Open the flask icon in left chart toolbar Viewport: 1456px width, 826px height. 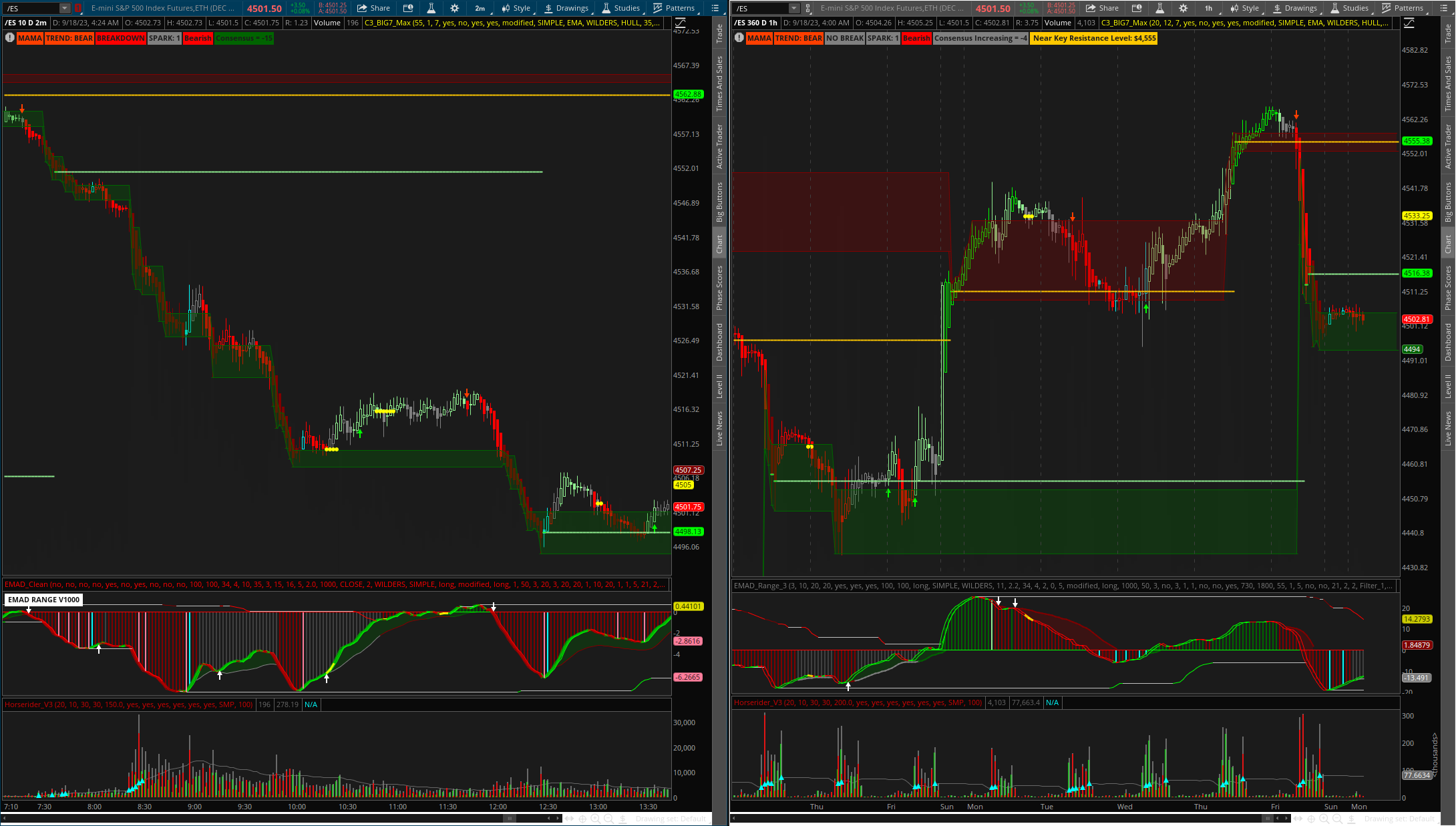click(x=431, y=8)
